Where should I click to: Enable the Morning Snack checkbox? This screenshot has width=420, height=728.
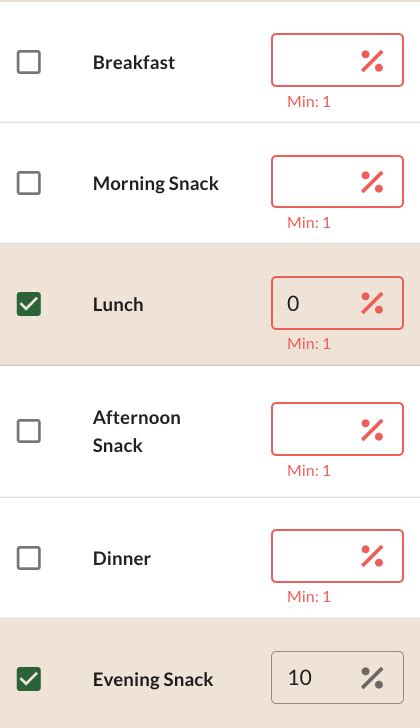(x=29, y=182)
